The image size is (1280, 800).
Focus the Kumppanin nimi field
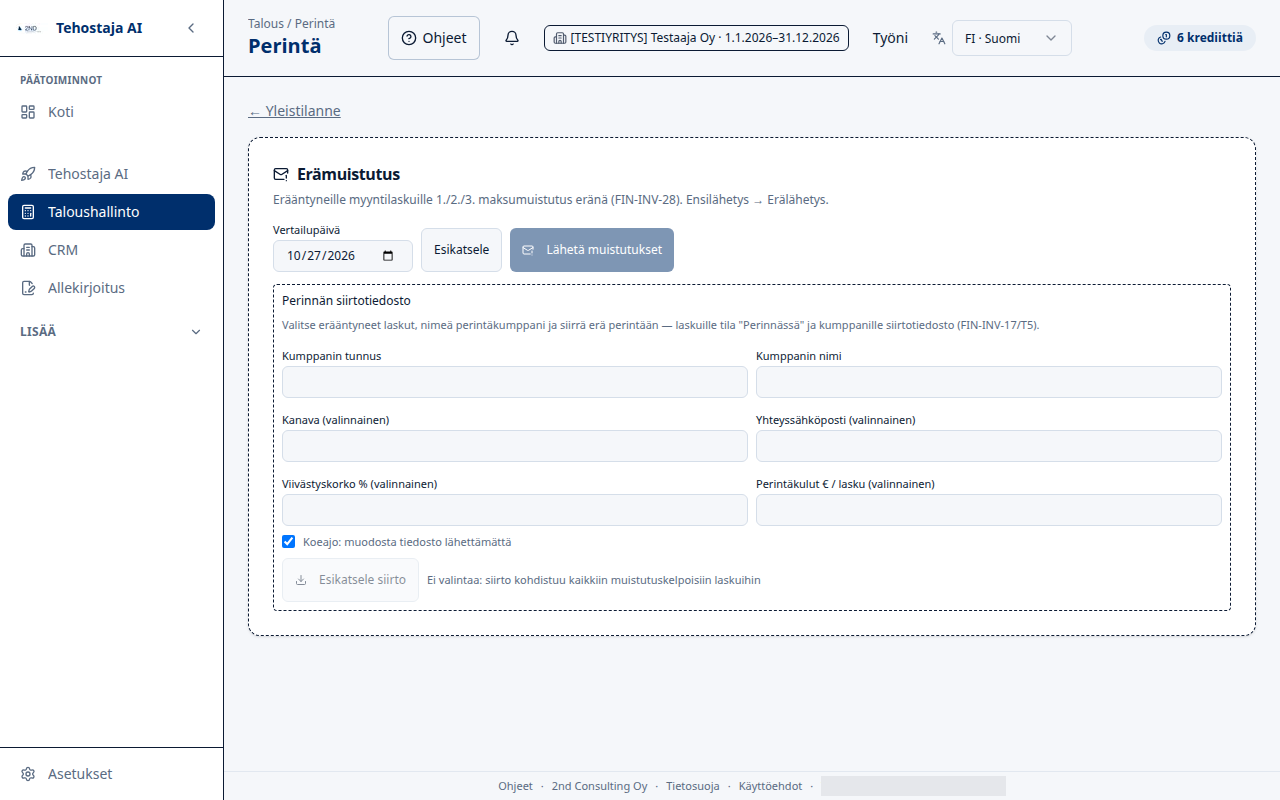(989, 382)
